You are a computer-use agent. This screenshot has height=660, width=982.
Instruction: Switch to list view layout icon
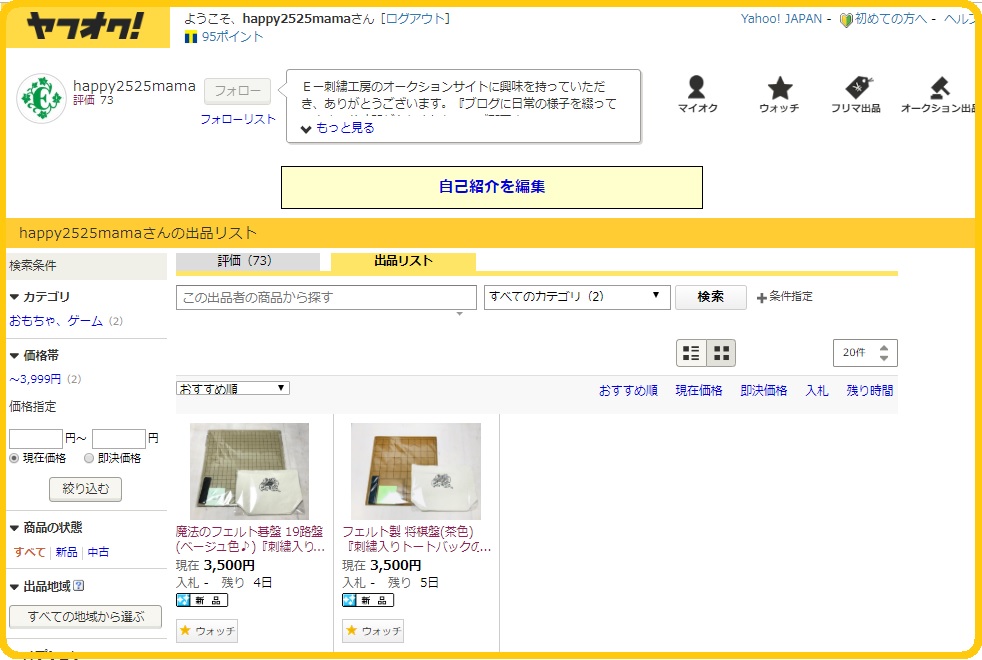pos(691,353)
